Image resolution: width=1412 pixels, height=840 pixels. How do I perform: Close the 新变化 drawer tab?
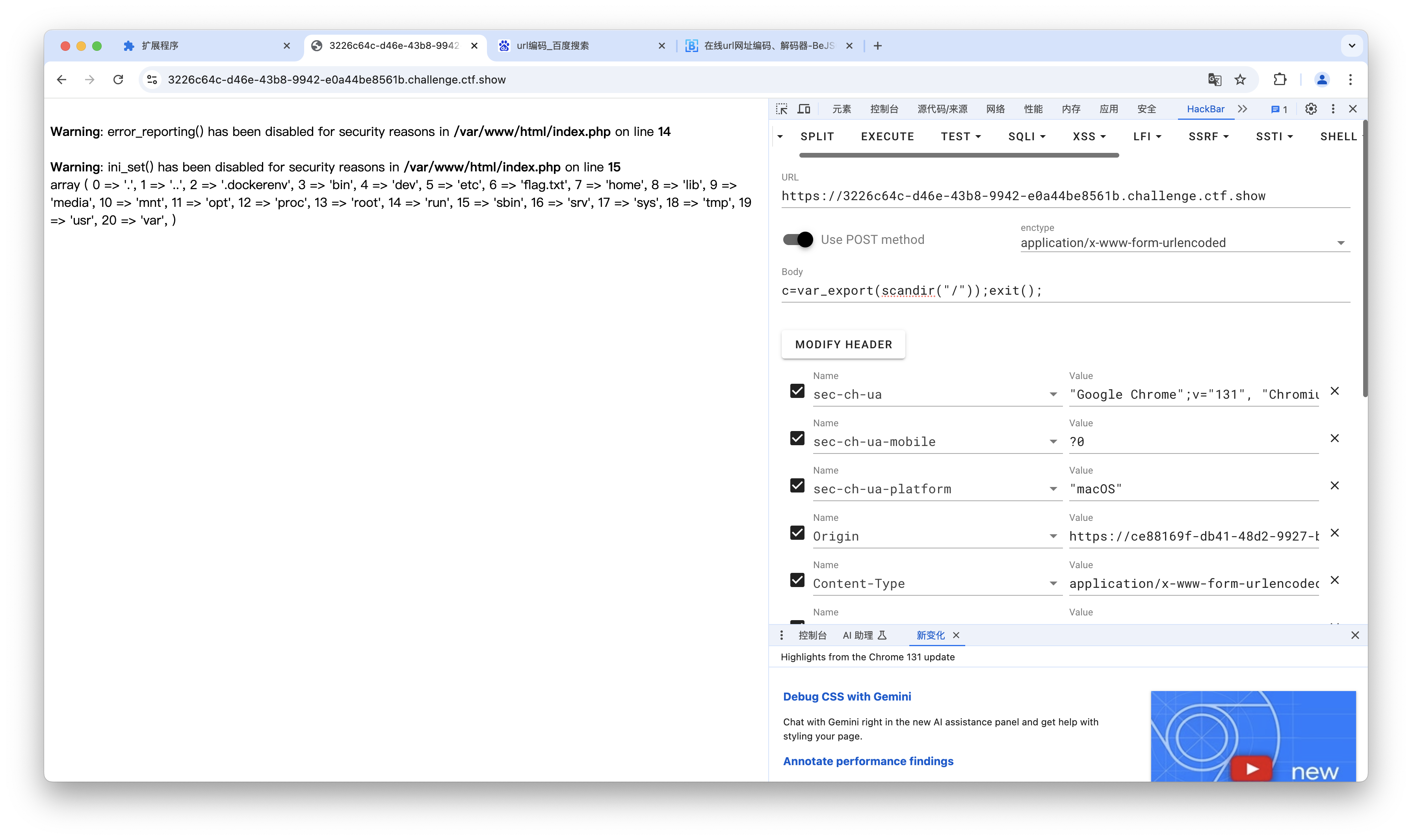(x=956, y=635)
